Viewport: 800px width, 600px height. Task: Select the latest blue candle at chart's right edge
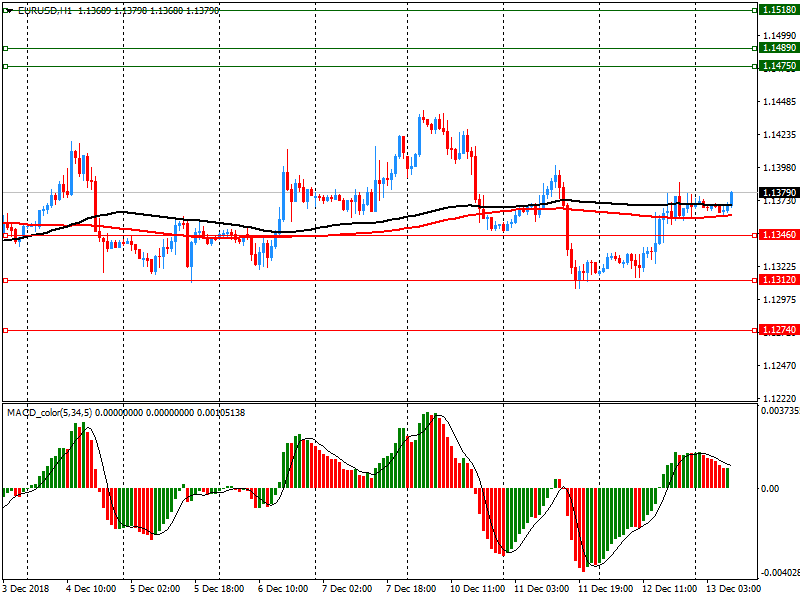[x=732, y=198]
